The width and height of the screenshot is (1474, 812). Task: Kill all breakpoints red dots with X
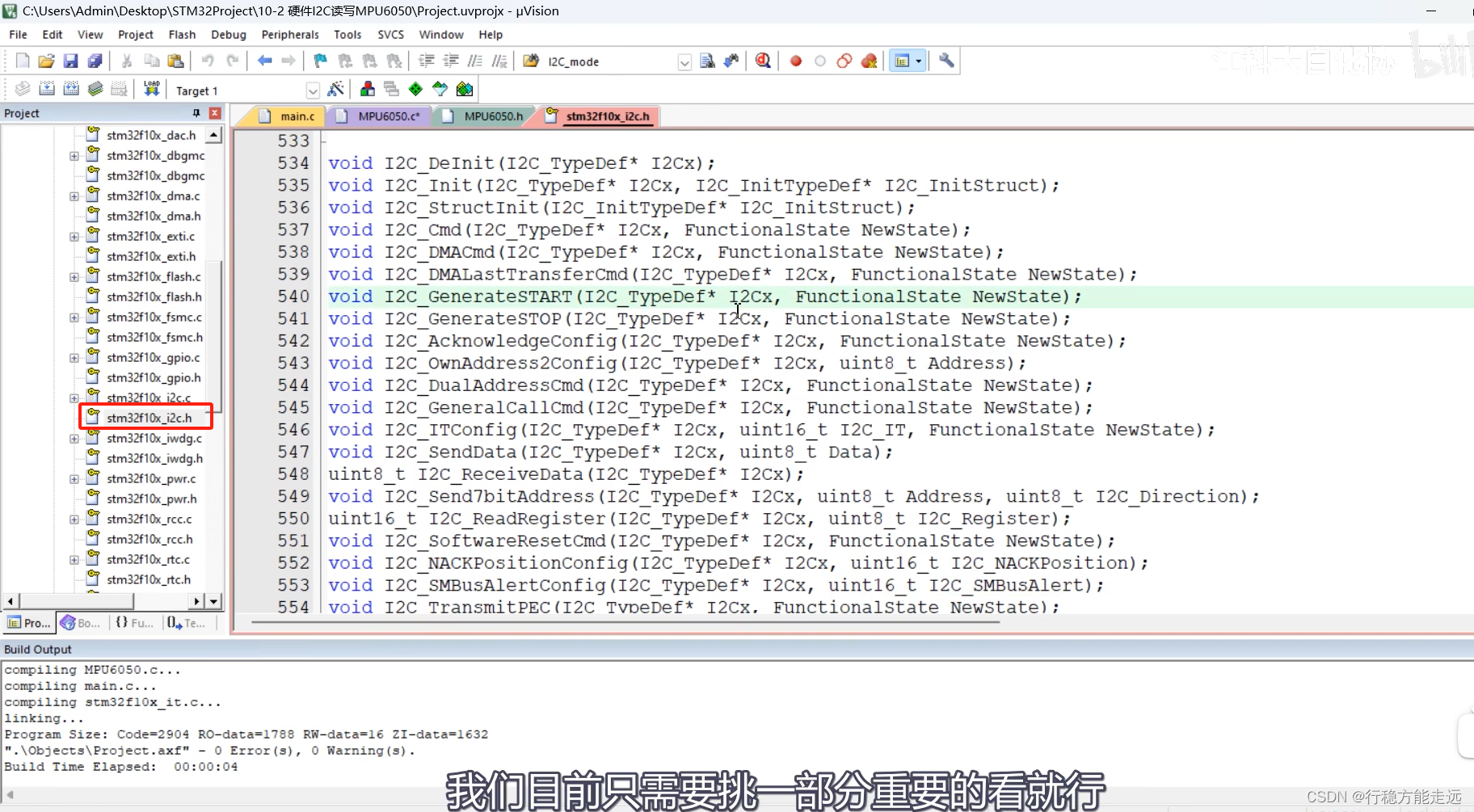869,61
